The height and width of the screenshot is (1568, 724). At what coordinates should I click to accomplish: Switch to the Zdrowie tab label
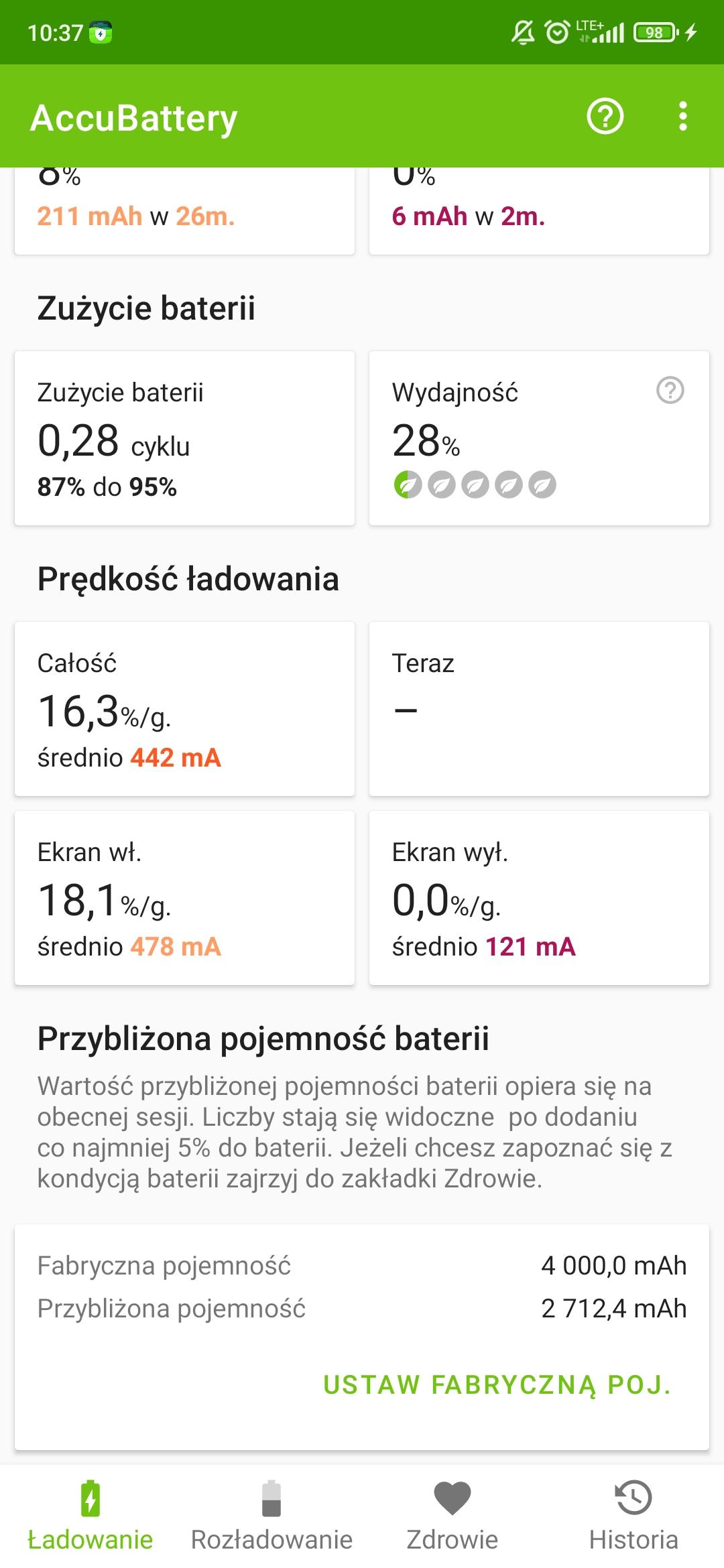point(452,1540)
